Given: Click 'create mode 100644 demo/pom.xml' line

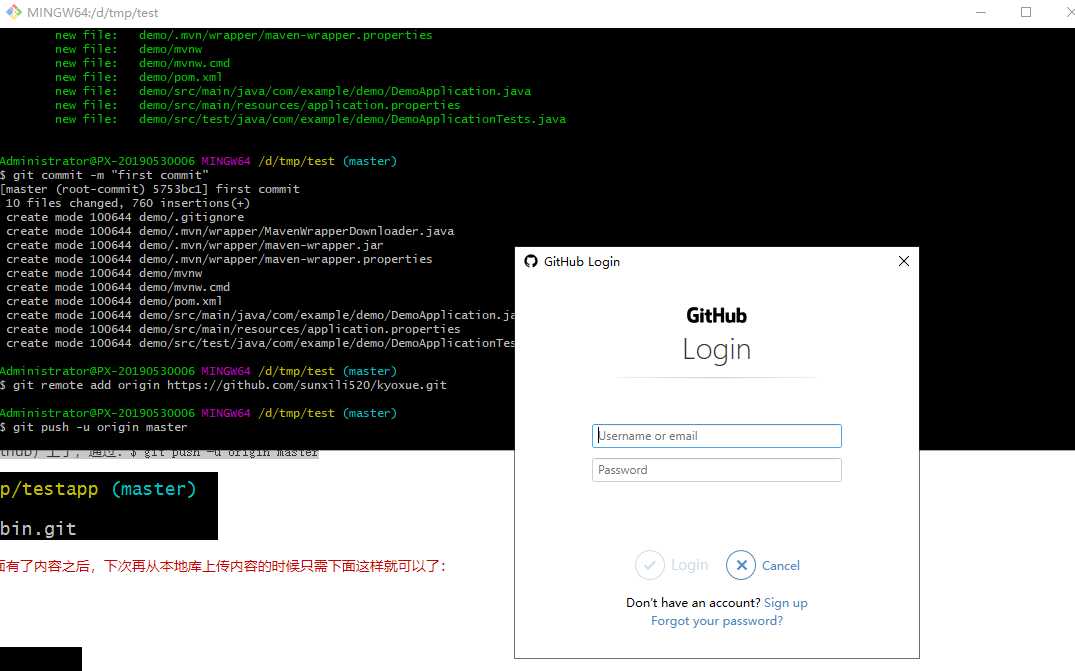Looking at the screenshot, I should click(114, 301).
